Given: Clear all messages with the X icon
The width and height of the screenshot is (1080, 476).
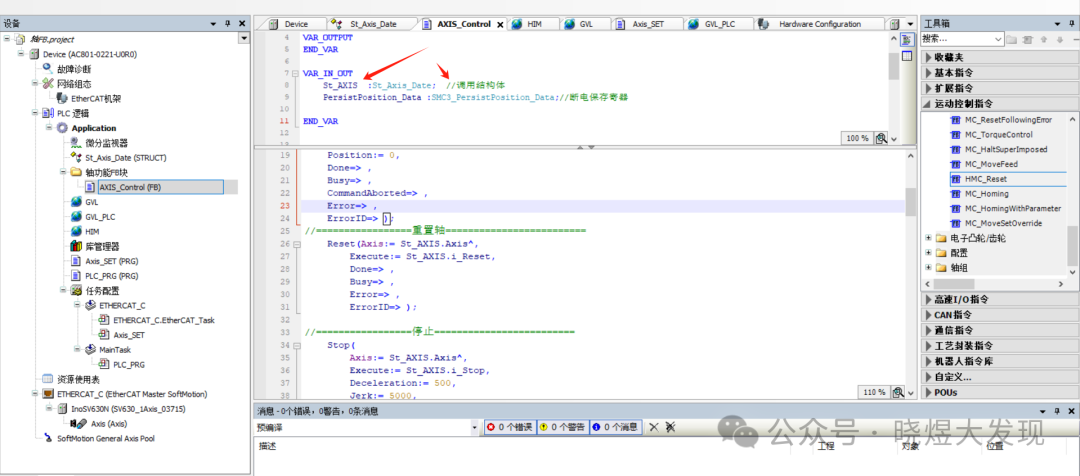Looking at the screenshot, I should [653, 427].
